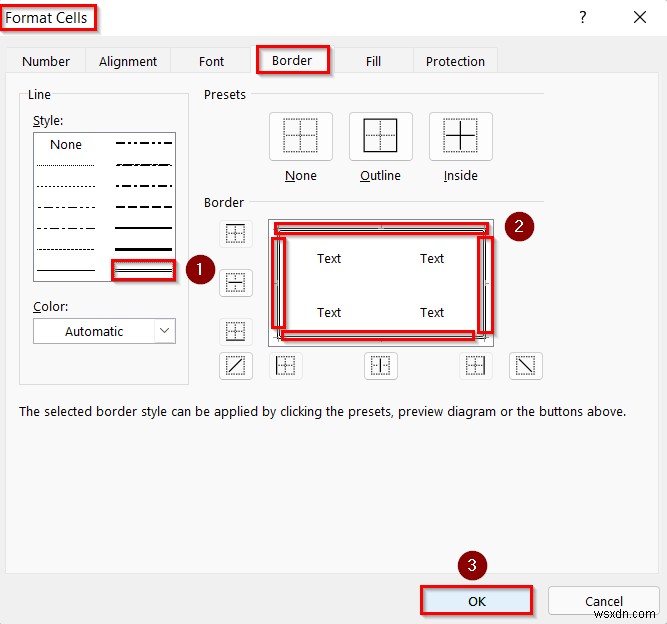Select the thin dash-dot line style in left column
This screenshot has width=667, height=624.
[x=66, y=228]
